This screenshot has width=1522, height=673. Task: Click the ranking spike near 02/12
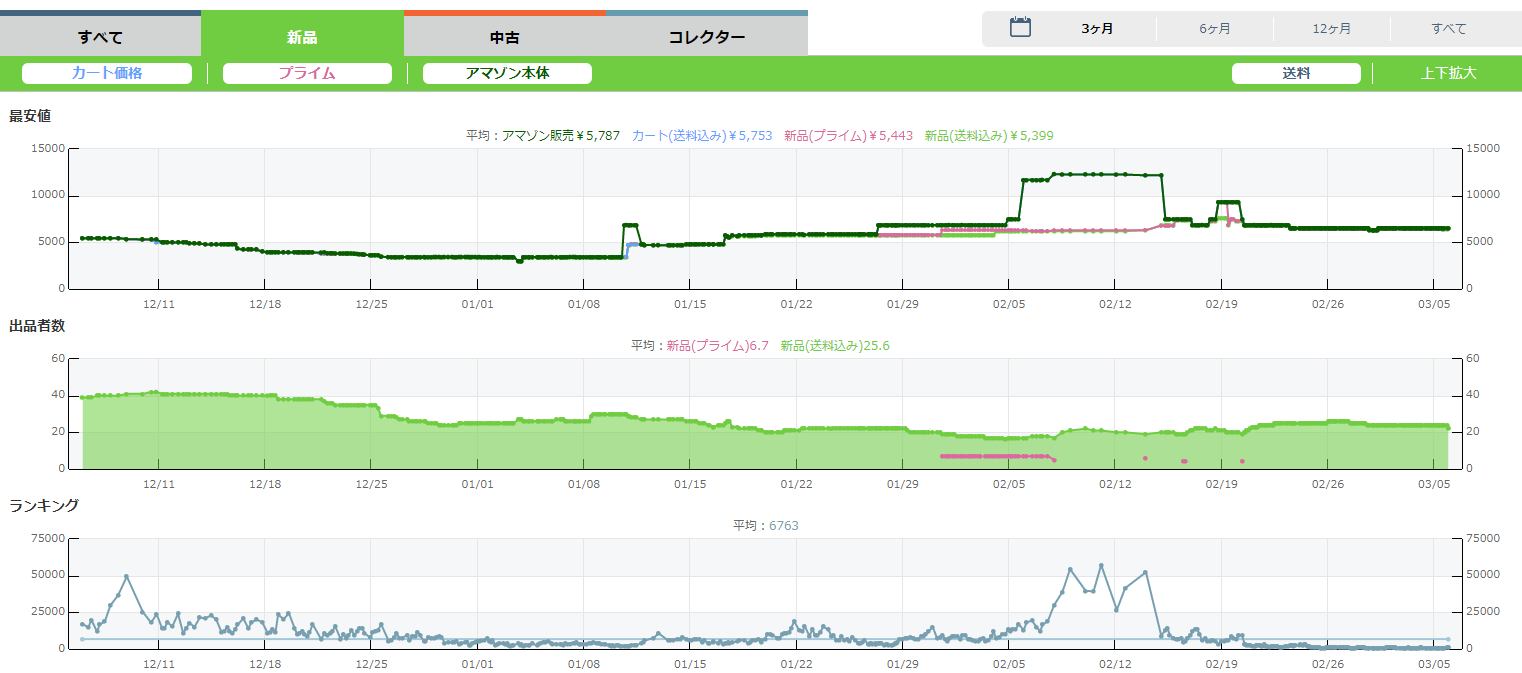coord(1101,566)
